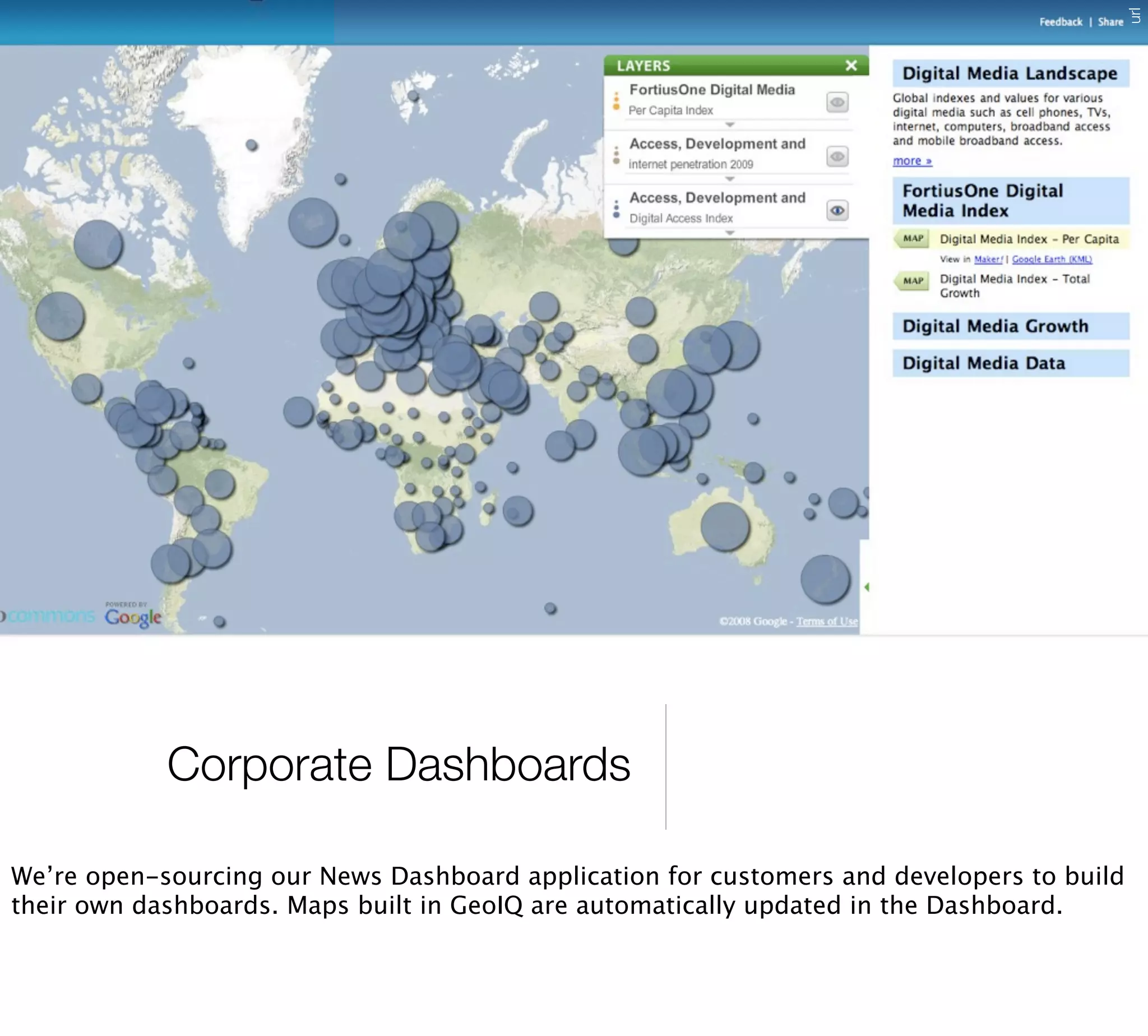Expand the internet penetration 2009 layer options

[730, 178]
